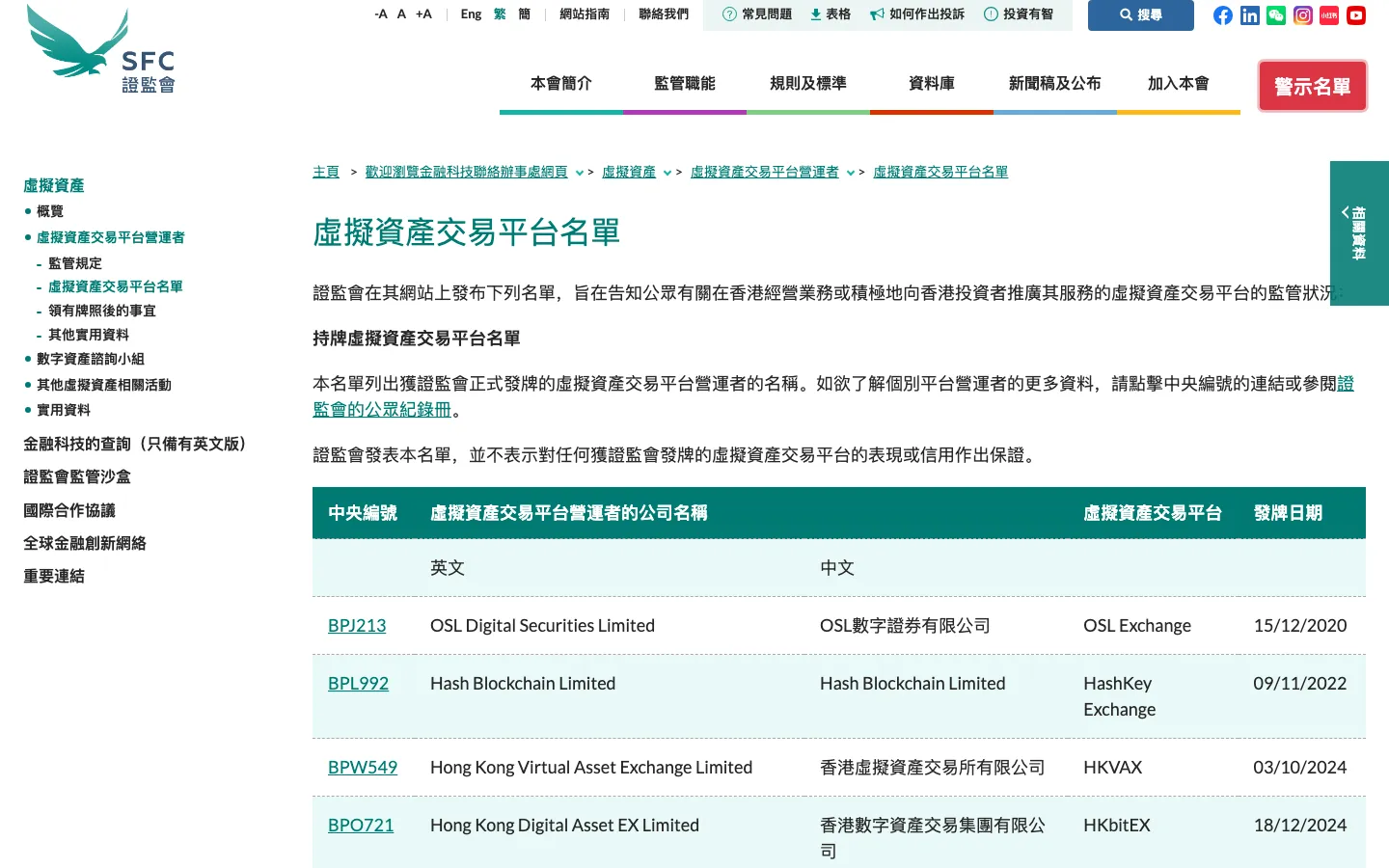Open 聯絡我們 contact link
1389x868 pixels.
(664, 14)
